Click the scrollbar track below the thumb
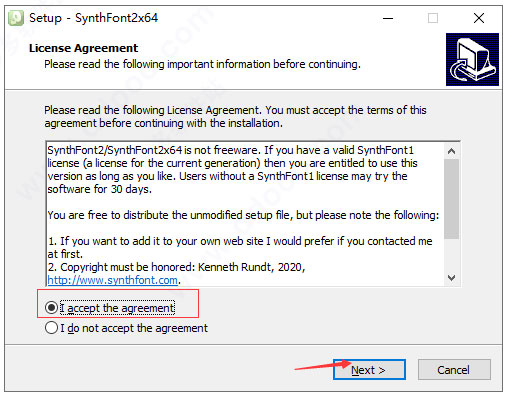The width and height of the screenshot is (511, 396). 452,255
